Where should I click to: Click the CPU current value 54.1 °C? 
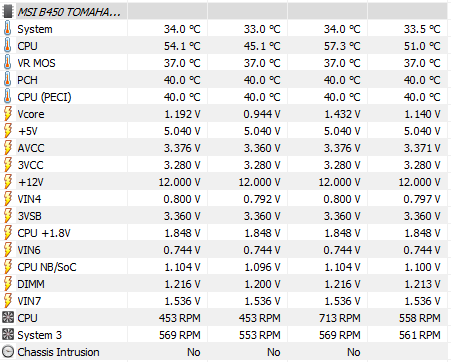182,46
